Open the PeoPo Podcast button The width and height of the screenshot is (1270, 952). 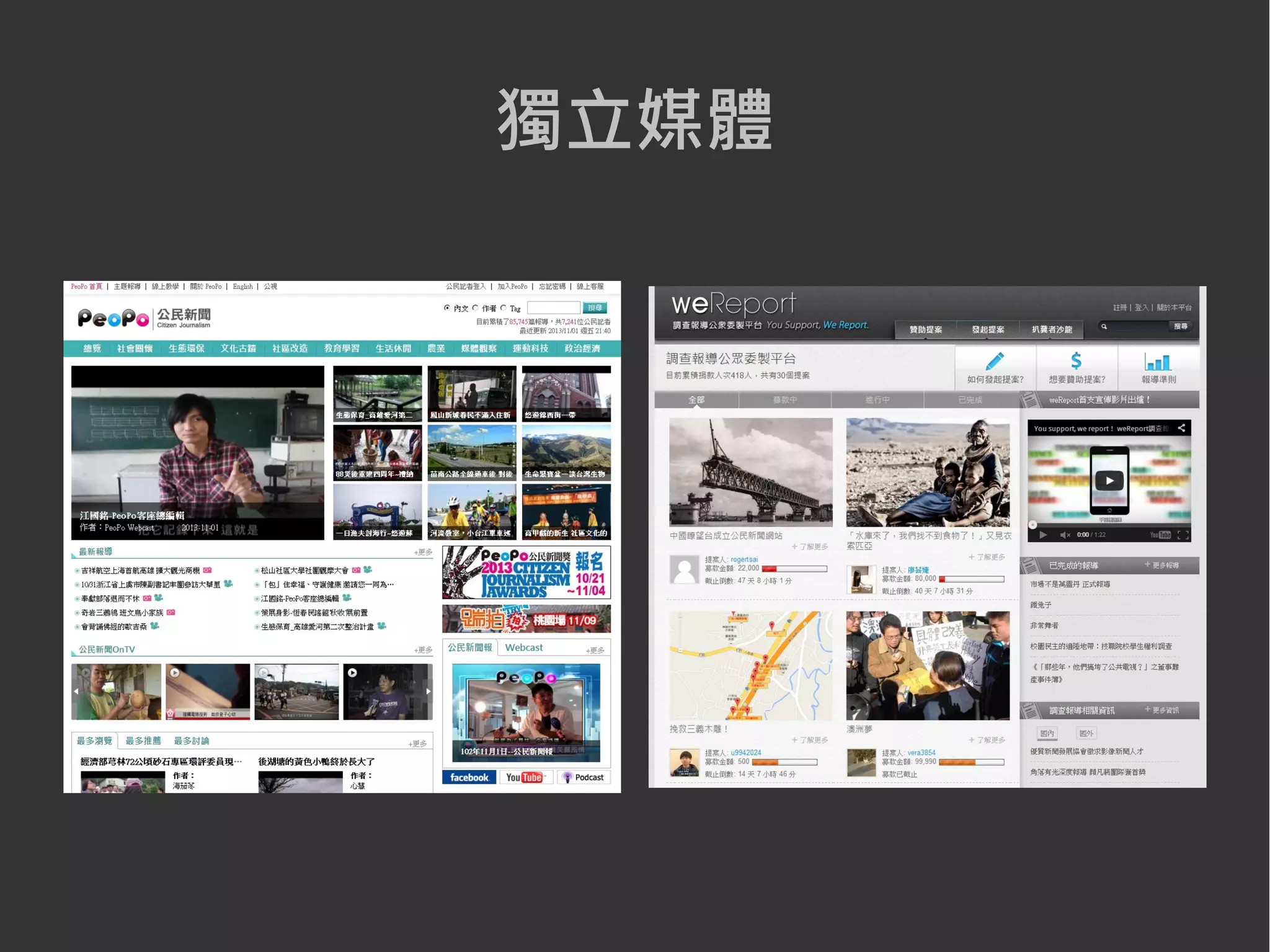click(583, 777)
